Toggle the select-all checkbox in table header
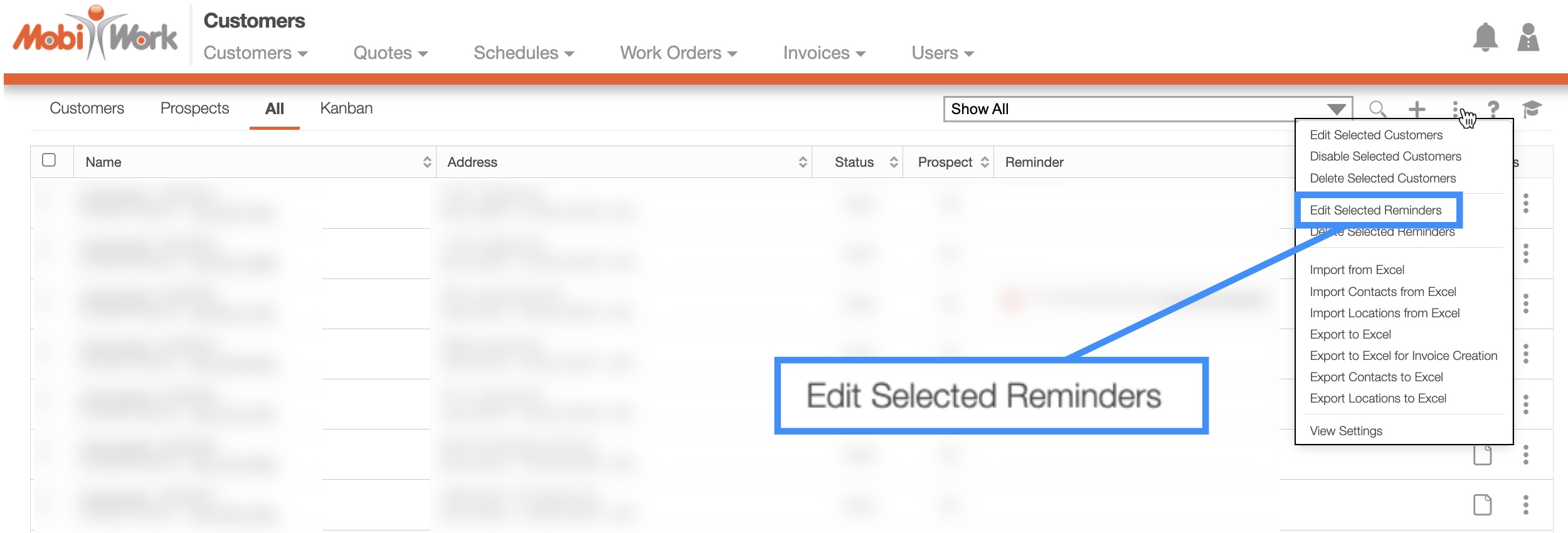This screenshot has height=533, width=1568. tap(49, 161)
